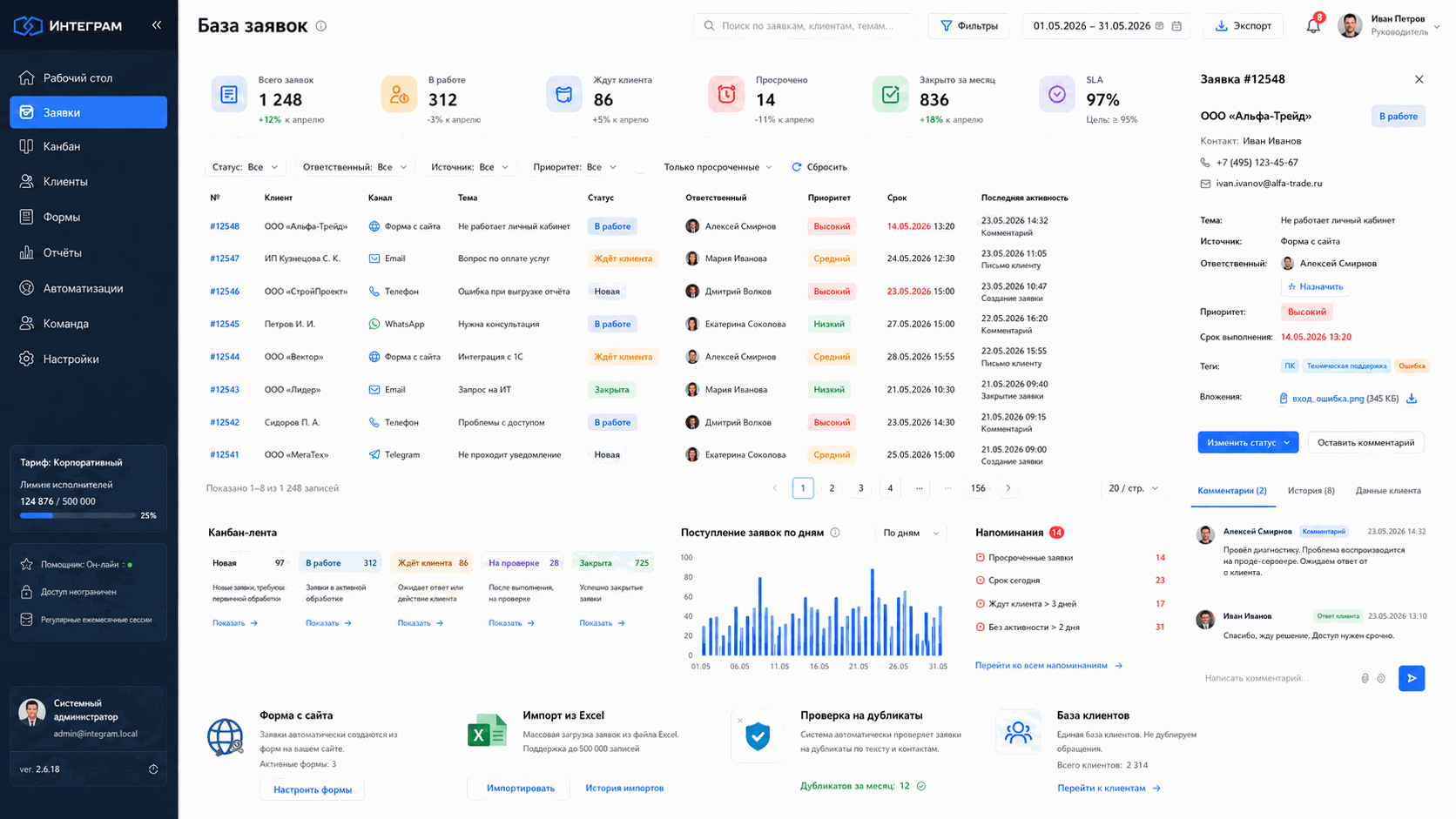Click the Excel icon for Импорт из Excel
Viewport: 1456px width, 819px height.
[487, 732]
